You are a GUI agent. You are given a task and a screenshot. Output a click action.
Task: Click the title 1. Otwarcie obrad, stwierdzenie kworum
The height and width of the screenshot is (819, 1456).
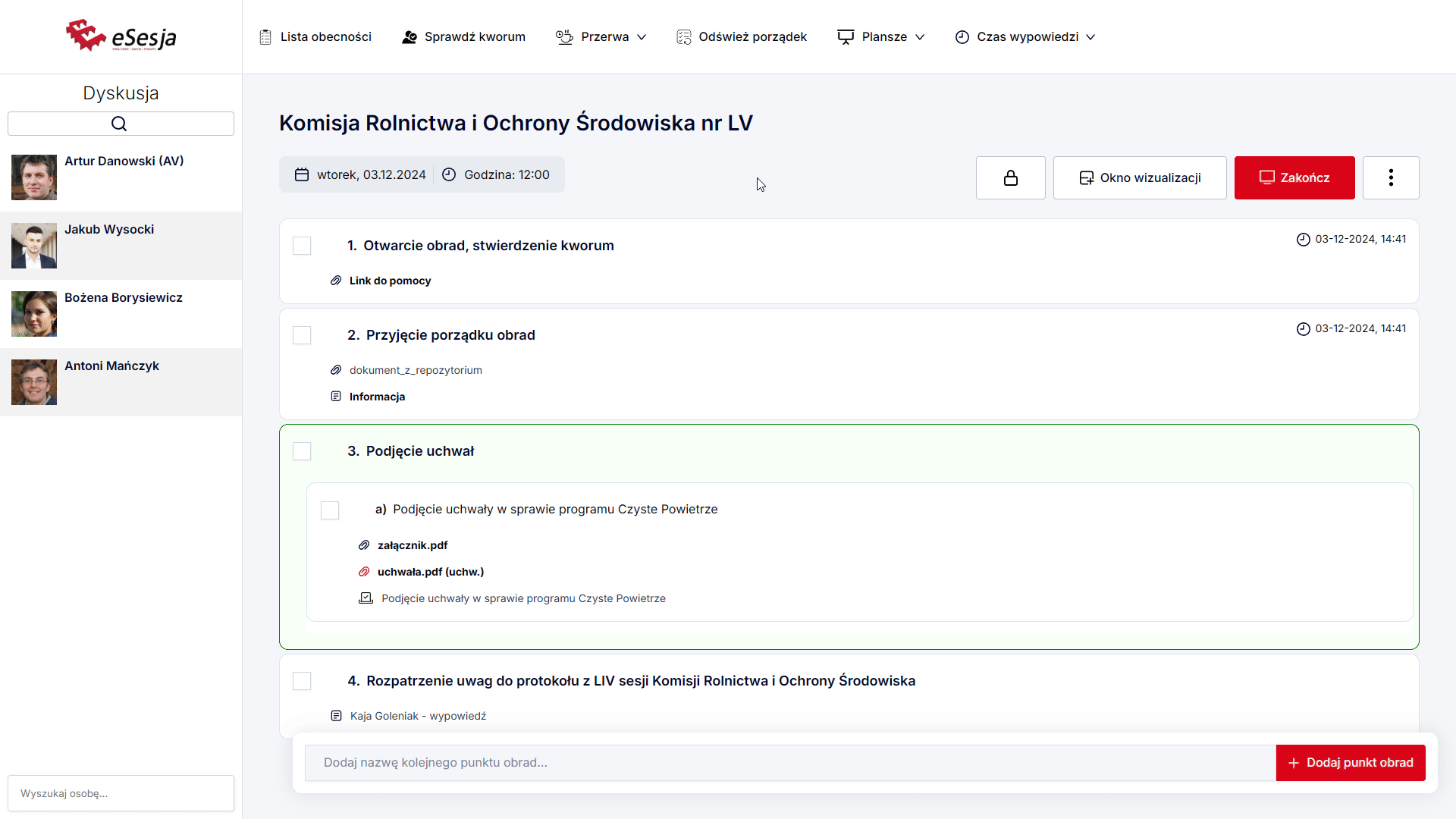pyautogui.click(x=480, y=246)
